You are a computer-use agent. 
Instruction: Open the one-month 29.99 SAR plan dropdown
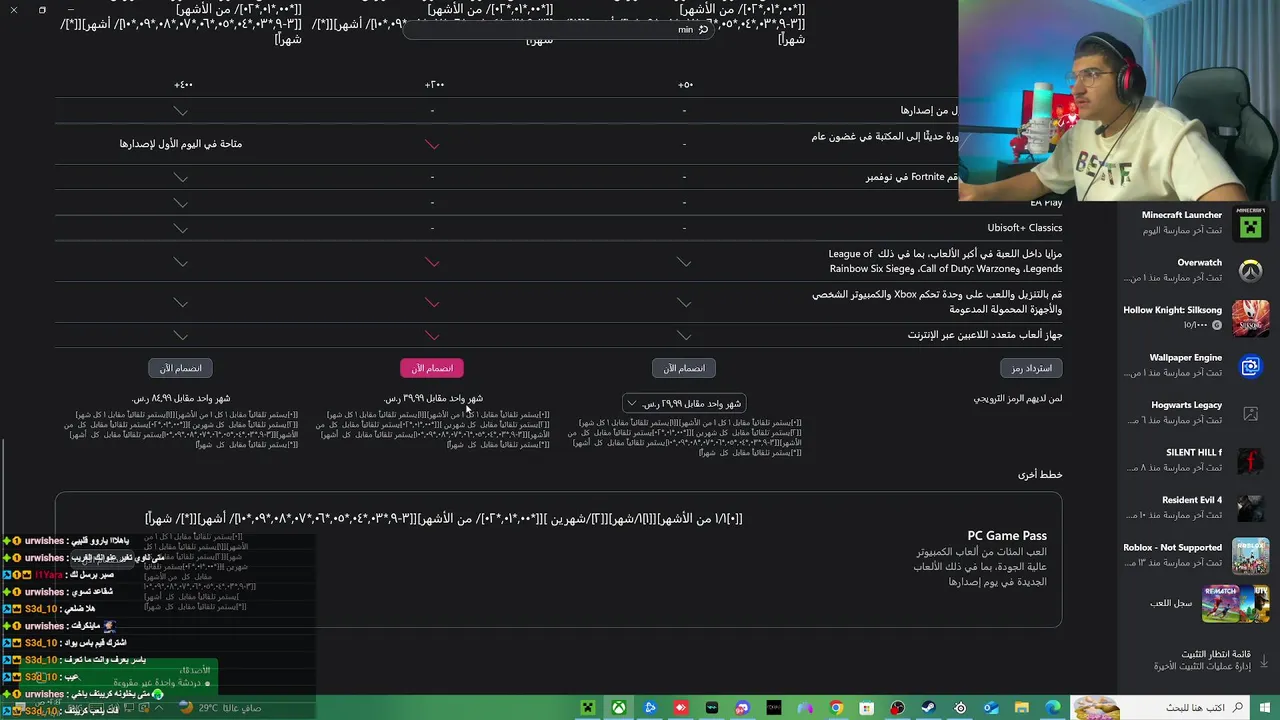[x=684, y=403]
